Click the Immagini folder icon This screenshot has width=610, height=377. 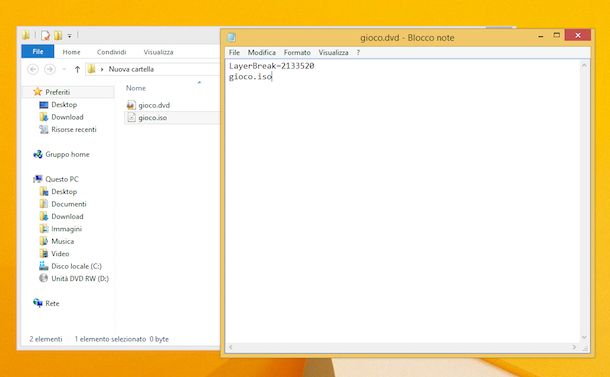(x=44, y=229)
